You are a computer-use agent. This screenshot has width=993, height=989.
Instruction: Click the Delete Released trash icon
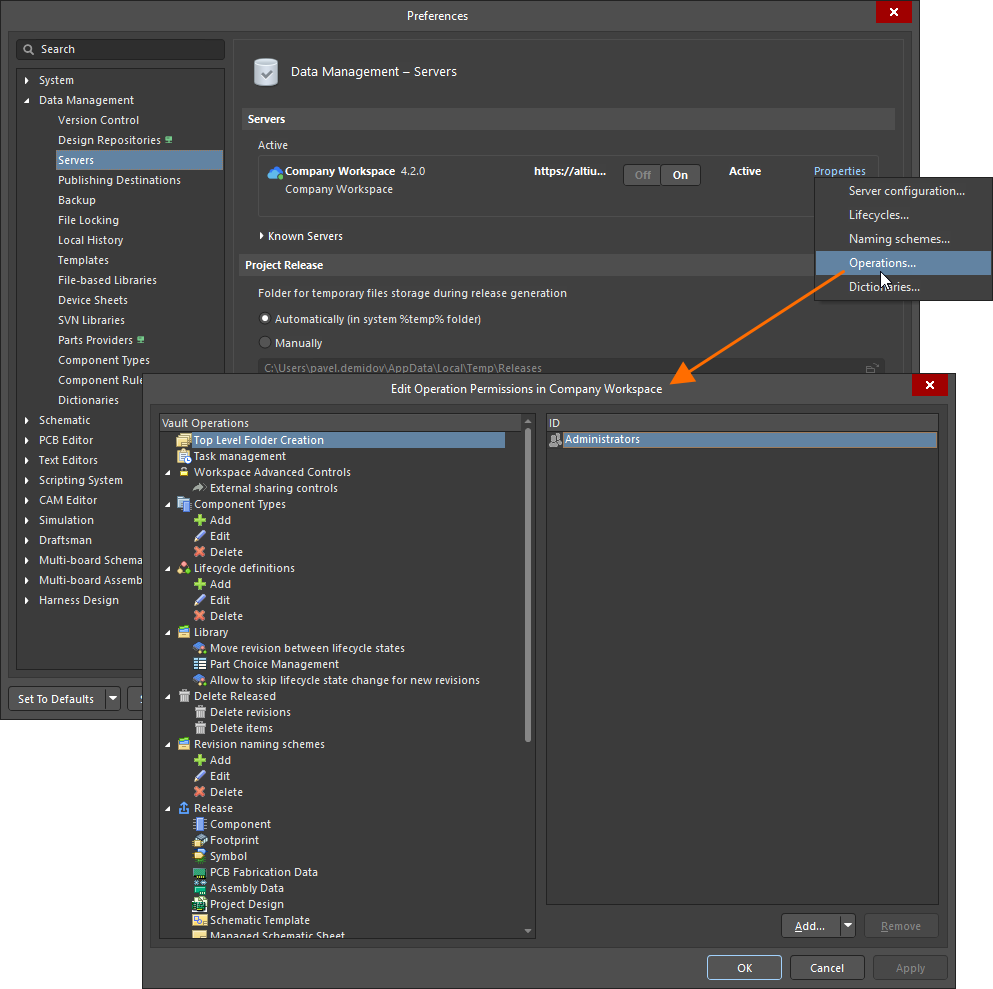184,696
